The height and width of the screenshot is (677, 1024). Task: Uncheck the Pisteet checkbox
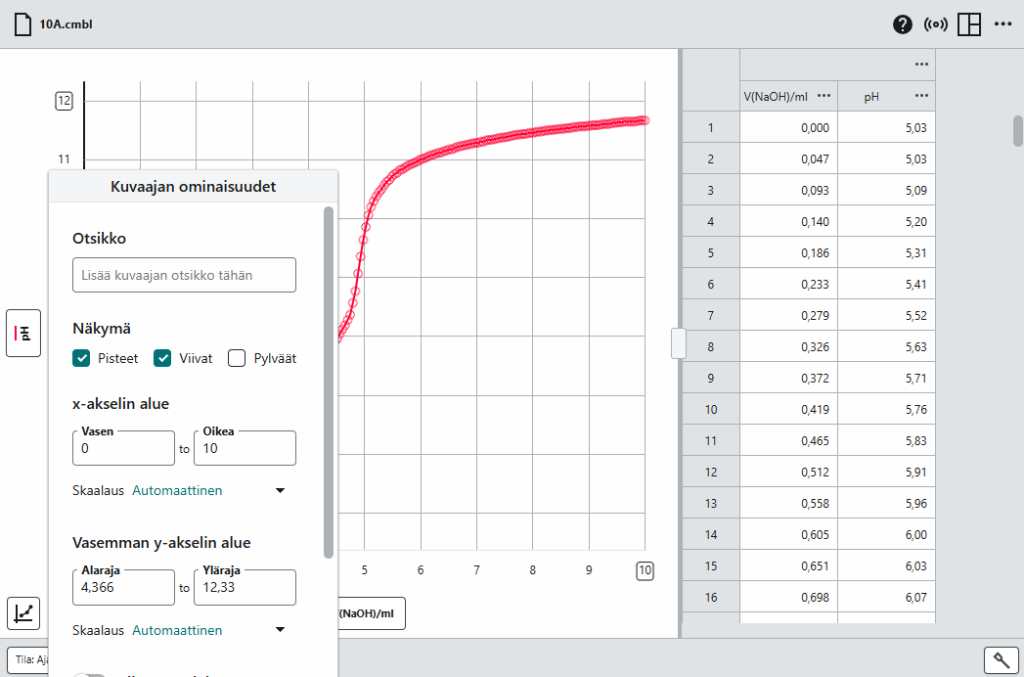click(x=81, y=358)
